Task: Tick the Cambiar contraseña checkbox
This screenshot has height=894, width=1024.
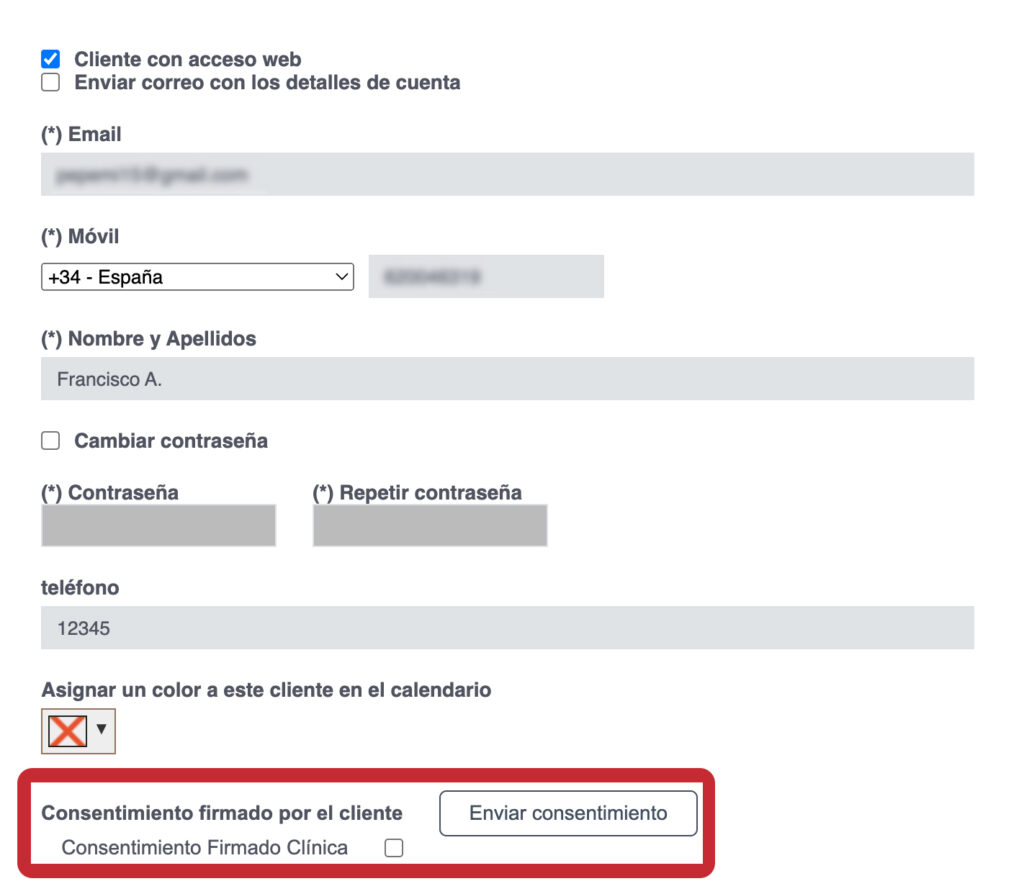Action: pyautogui.click(x=50, y=441)
